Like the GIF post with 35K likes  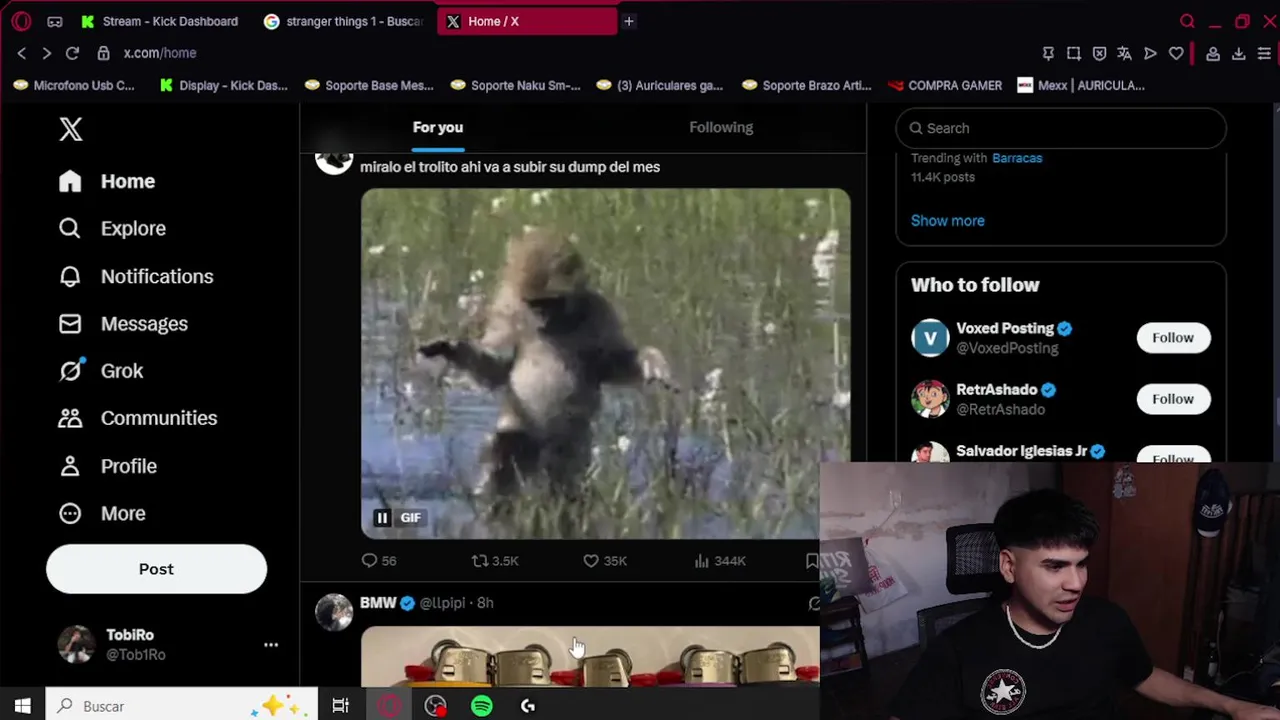(x=605, y=561)
